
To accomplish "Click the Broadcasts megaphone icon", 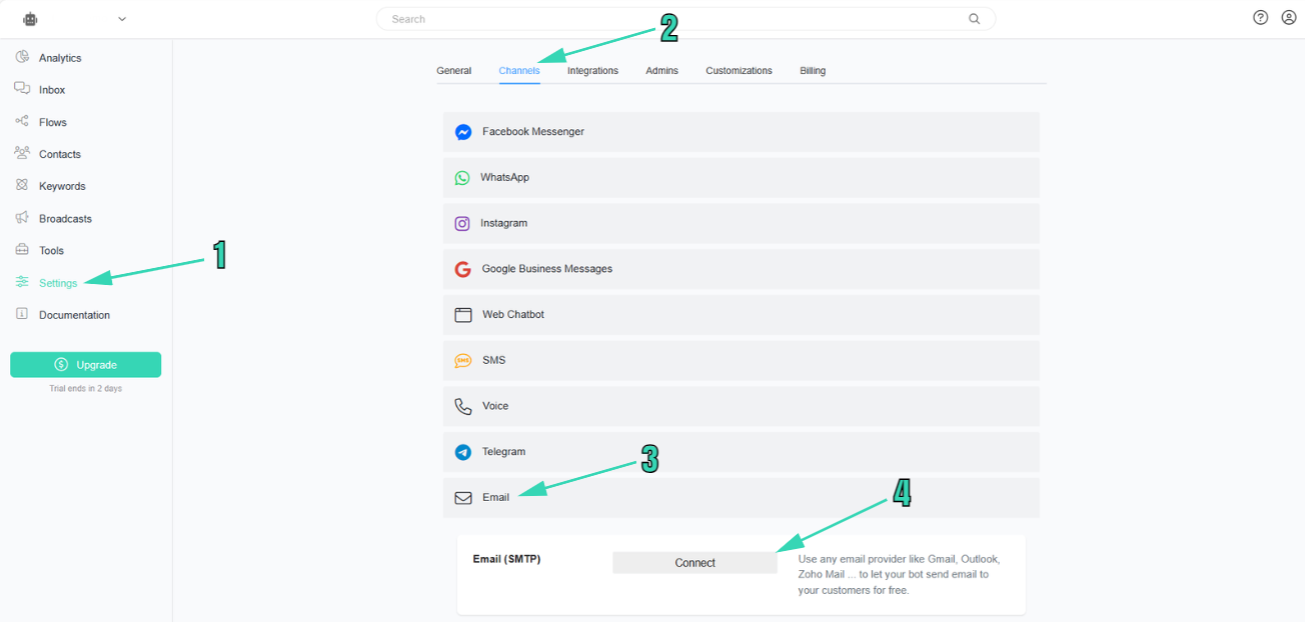I will [x=22, y=217].
